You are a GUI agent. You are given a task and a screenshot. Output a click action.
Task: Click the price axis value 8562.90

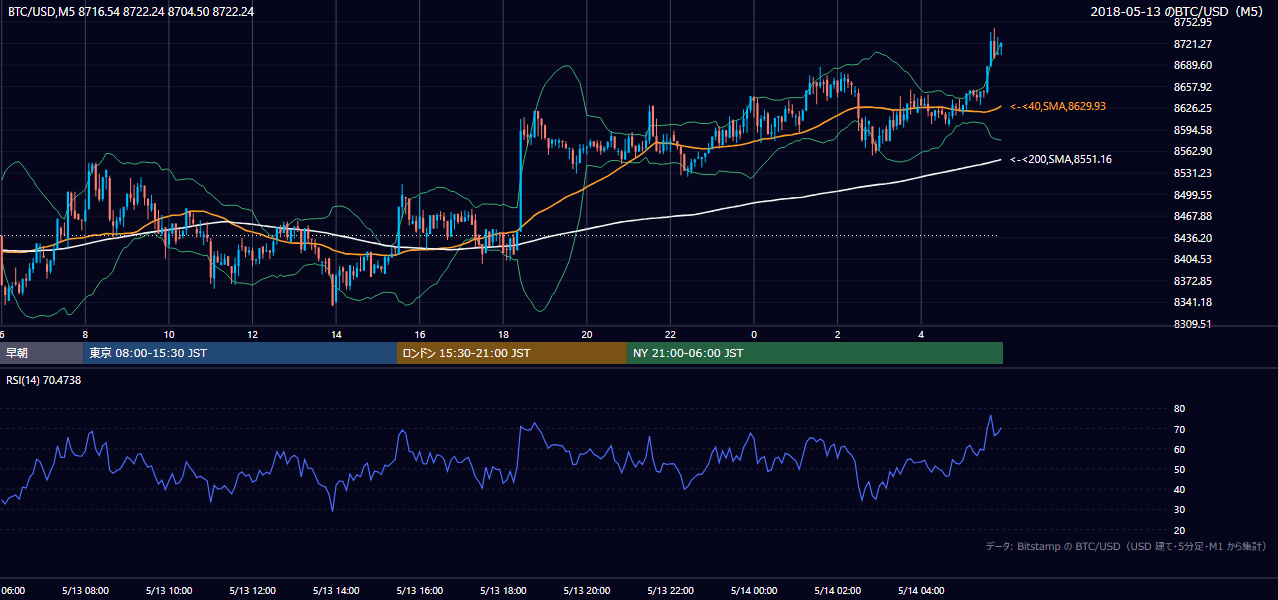click(1193, 151)
